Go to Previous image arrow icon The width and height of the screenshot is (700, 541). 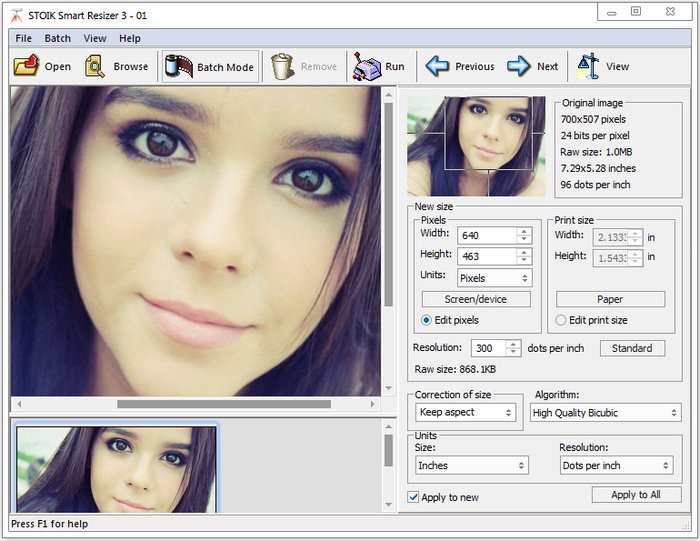point(437,67)
